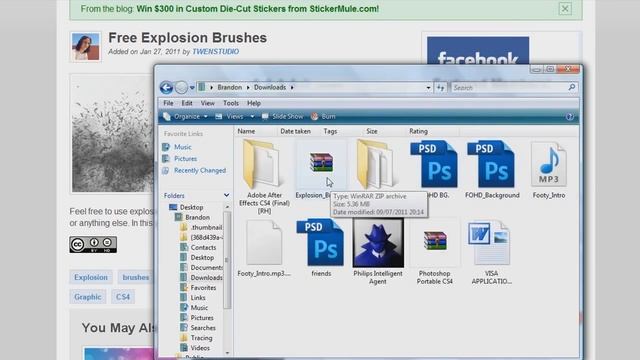The width and height of the screenshot is (640, 360).
Task: Go back with the Explorer back arrow
Action: 166,87
